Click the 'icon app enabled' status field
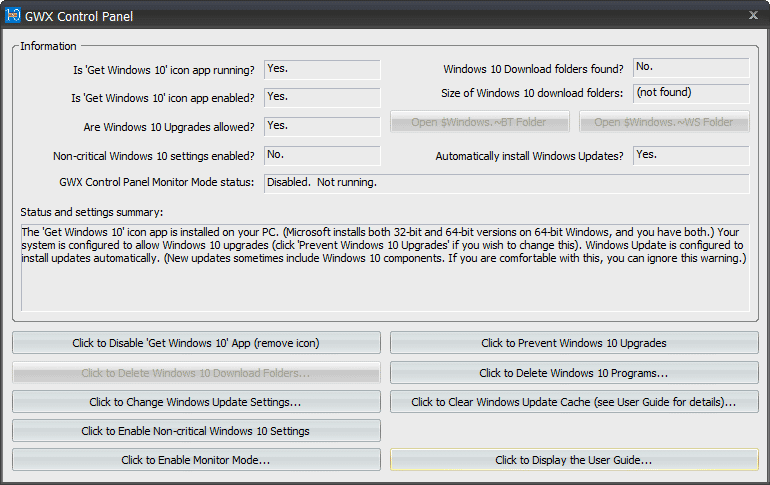This screenshot has height=485, width=770. [322, 97]
